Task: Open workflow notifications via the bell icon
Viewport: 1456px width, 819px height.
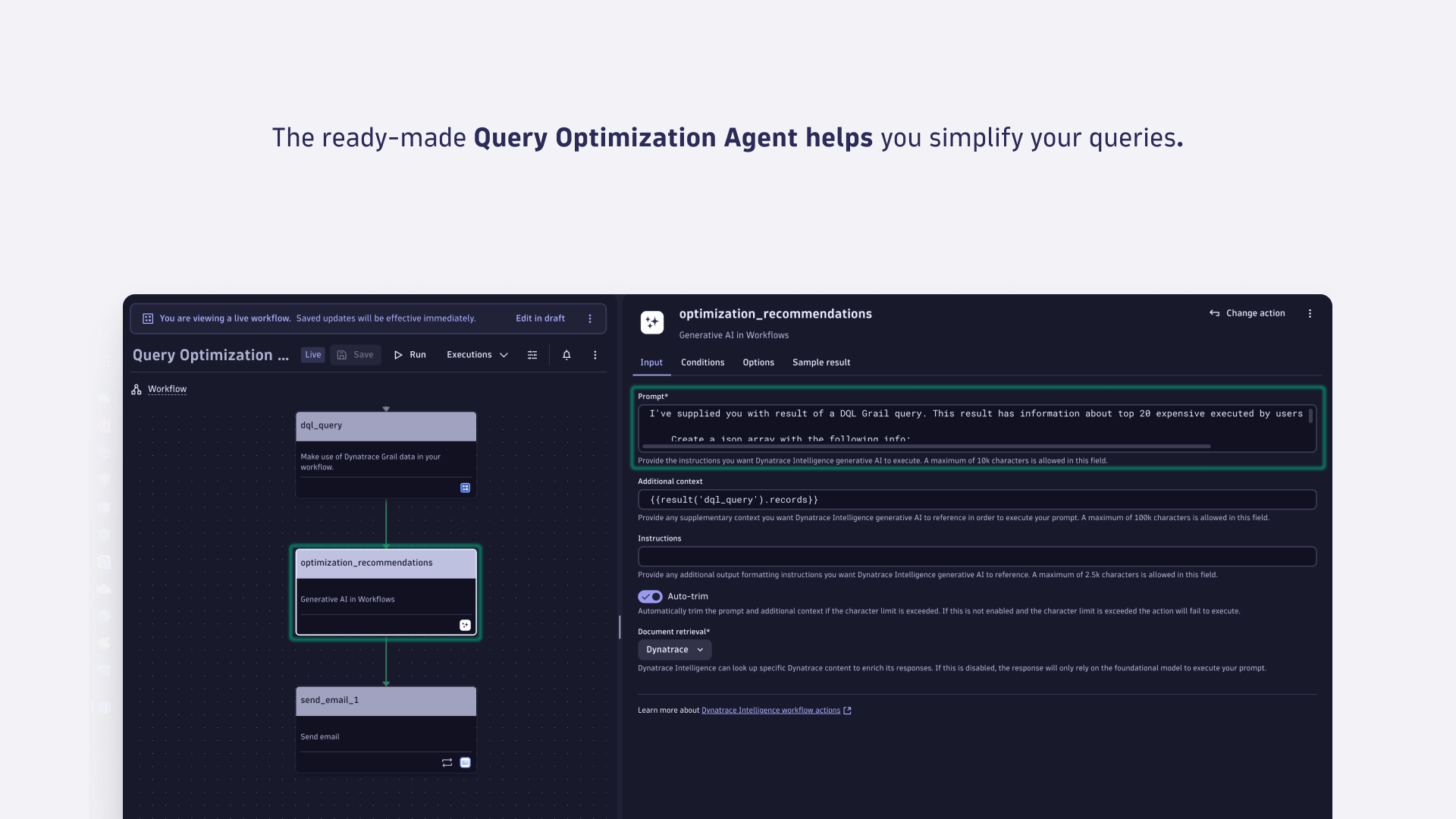Action: click(566, 354)
